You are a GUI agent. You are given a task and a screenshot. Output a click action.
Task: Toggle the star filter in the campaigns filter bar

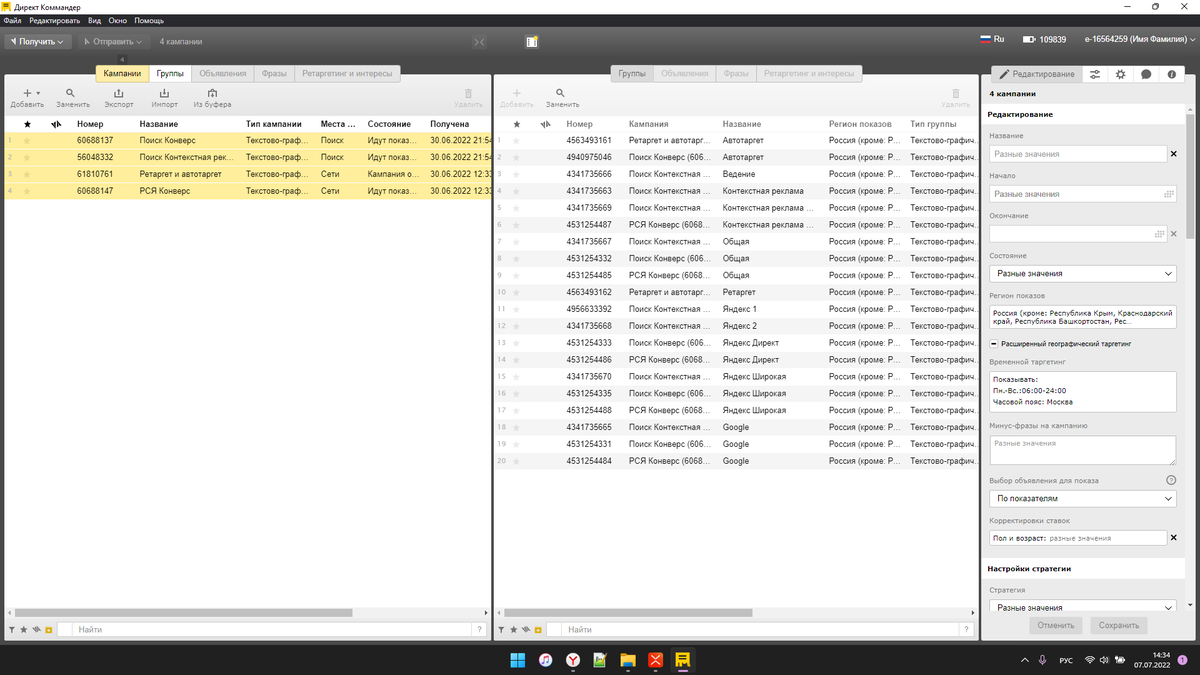click(x=23, y=630)
